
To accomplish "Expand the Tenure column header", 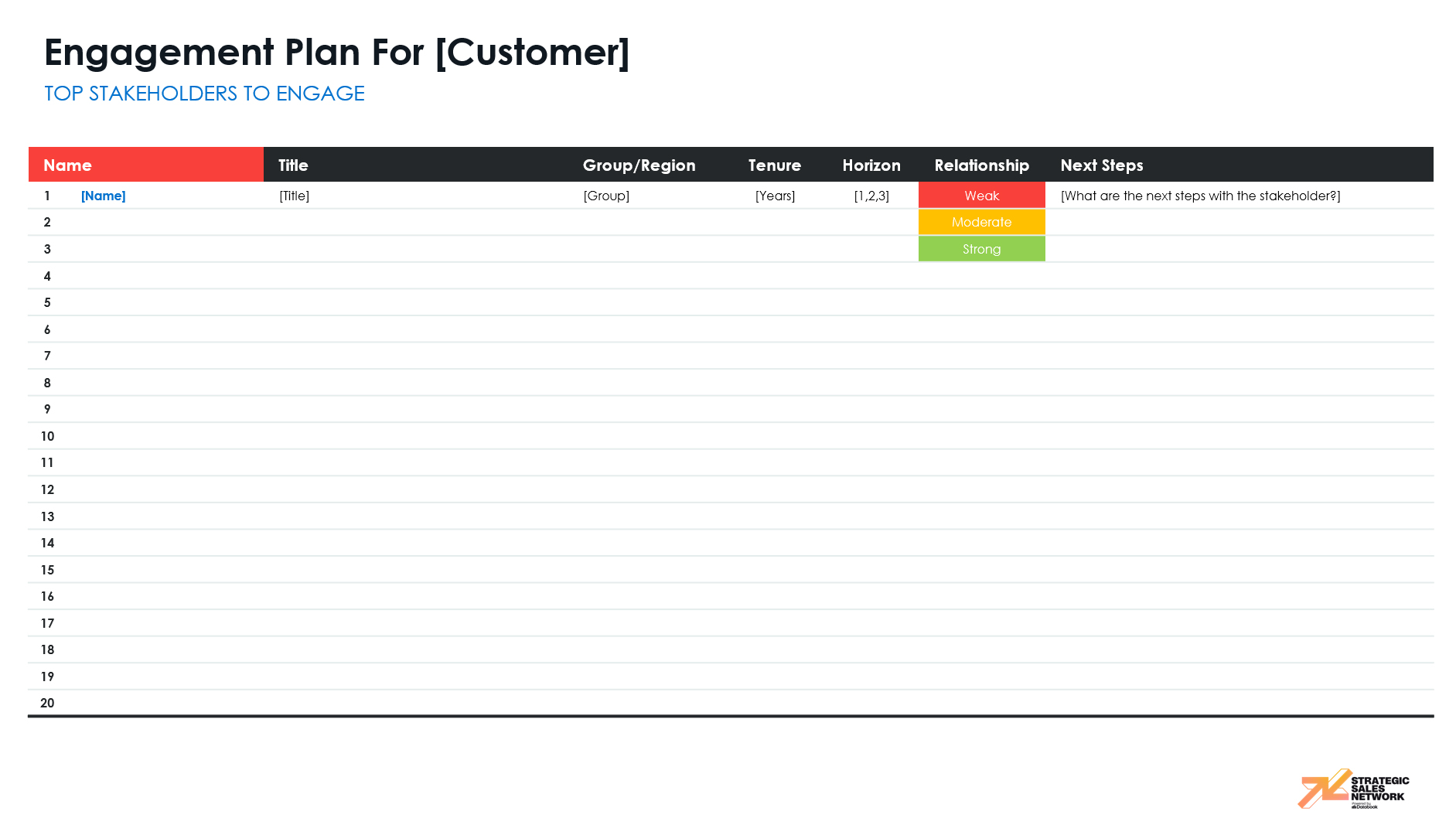I will [x=774, y=164].
